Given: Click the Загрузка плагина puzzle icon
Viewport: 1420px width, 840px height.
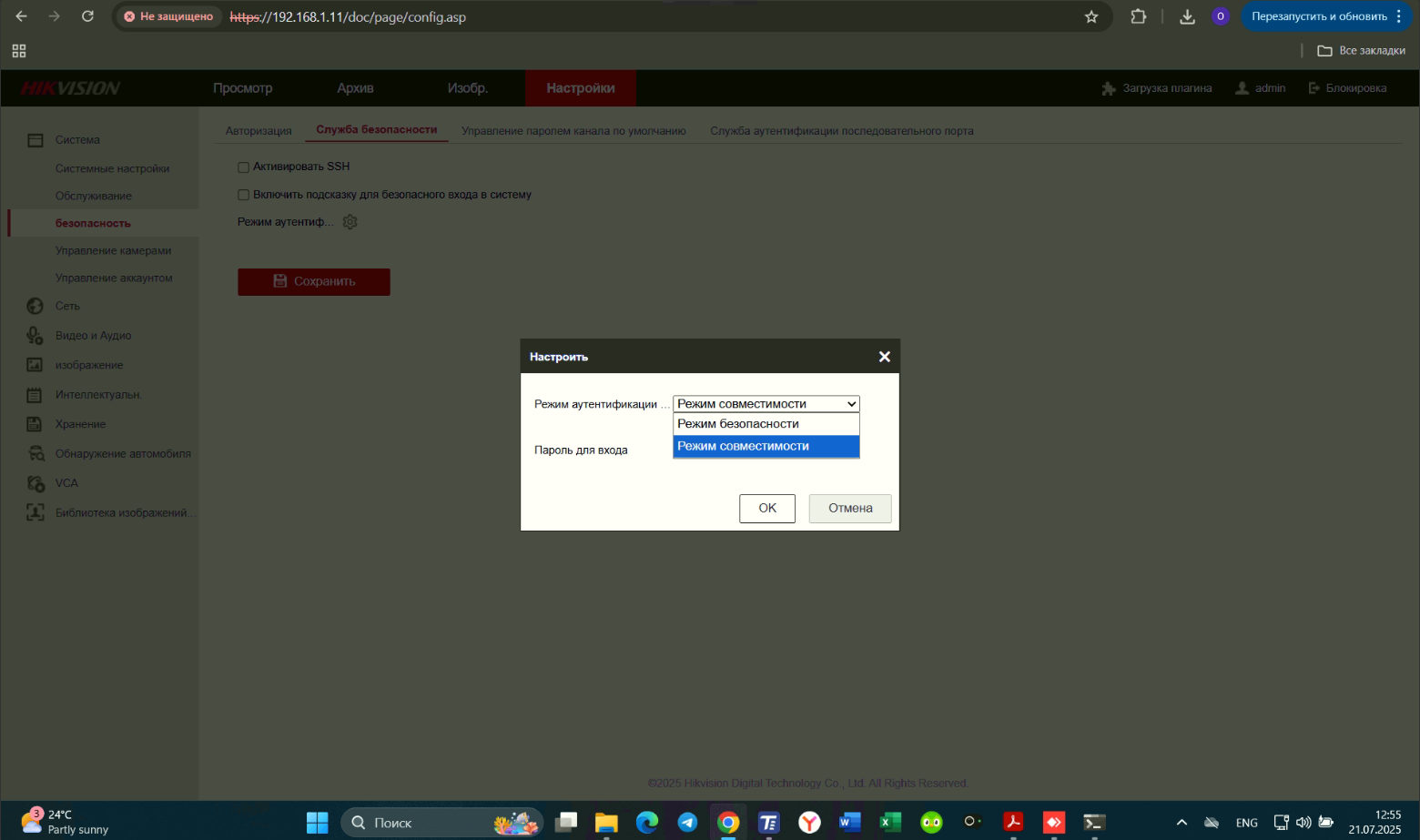Looking at the screenshot, I should (1109, 88).
